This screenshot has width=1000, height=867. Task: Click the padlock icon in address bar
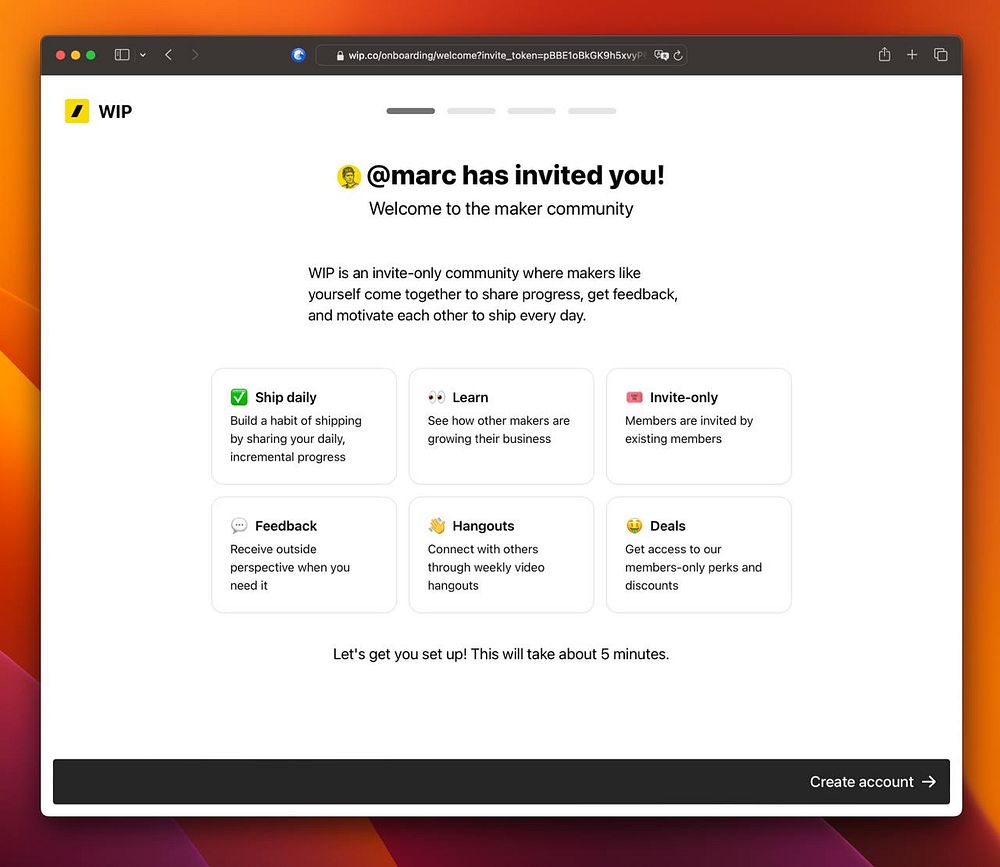click(x=340, y=56)
